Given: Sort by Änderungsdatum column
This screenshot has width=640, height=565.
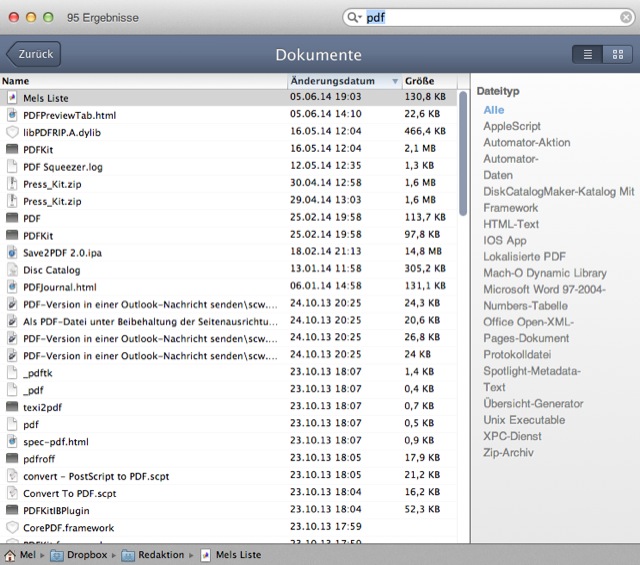Looking at the screenshot, I should click(338, 81).
